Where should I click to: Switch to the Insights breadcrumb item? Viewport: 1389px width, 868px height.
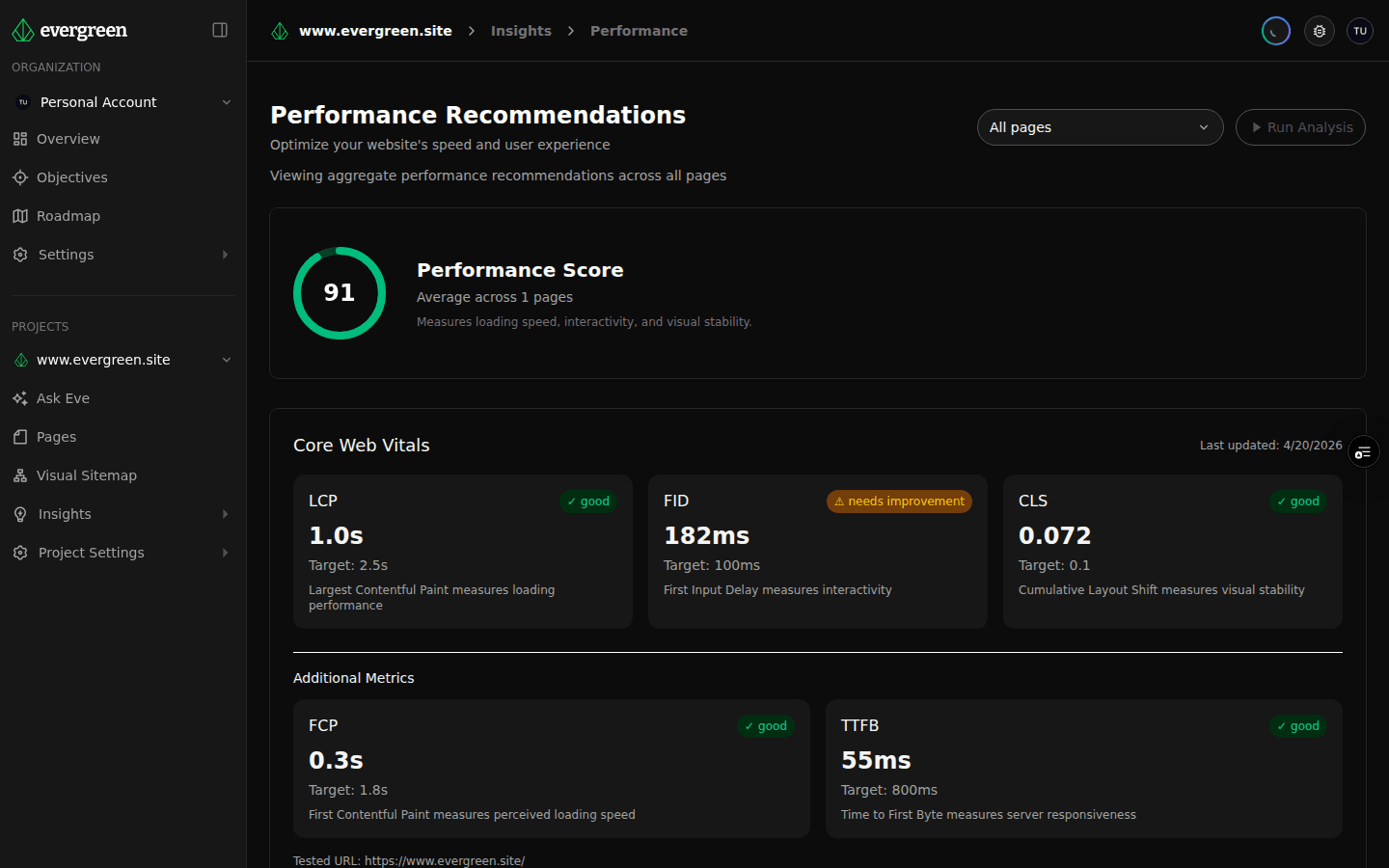click(x=521, y=30)
